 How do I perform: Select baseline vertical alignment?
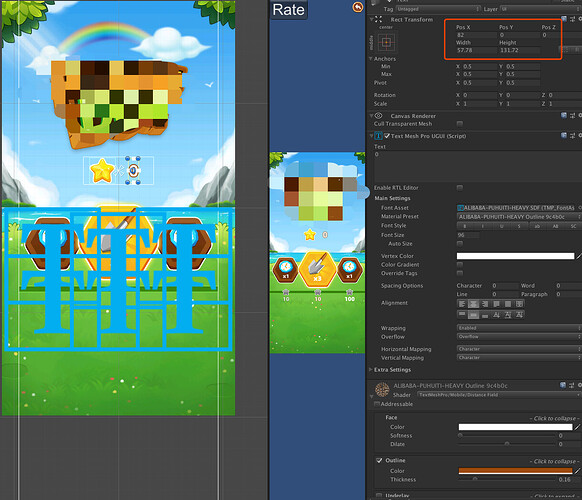[x=496, y=315]
